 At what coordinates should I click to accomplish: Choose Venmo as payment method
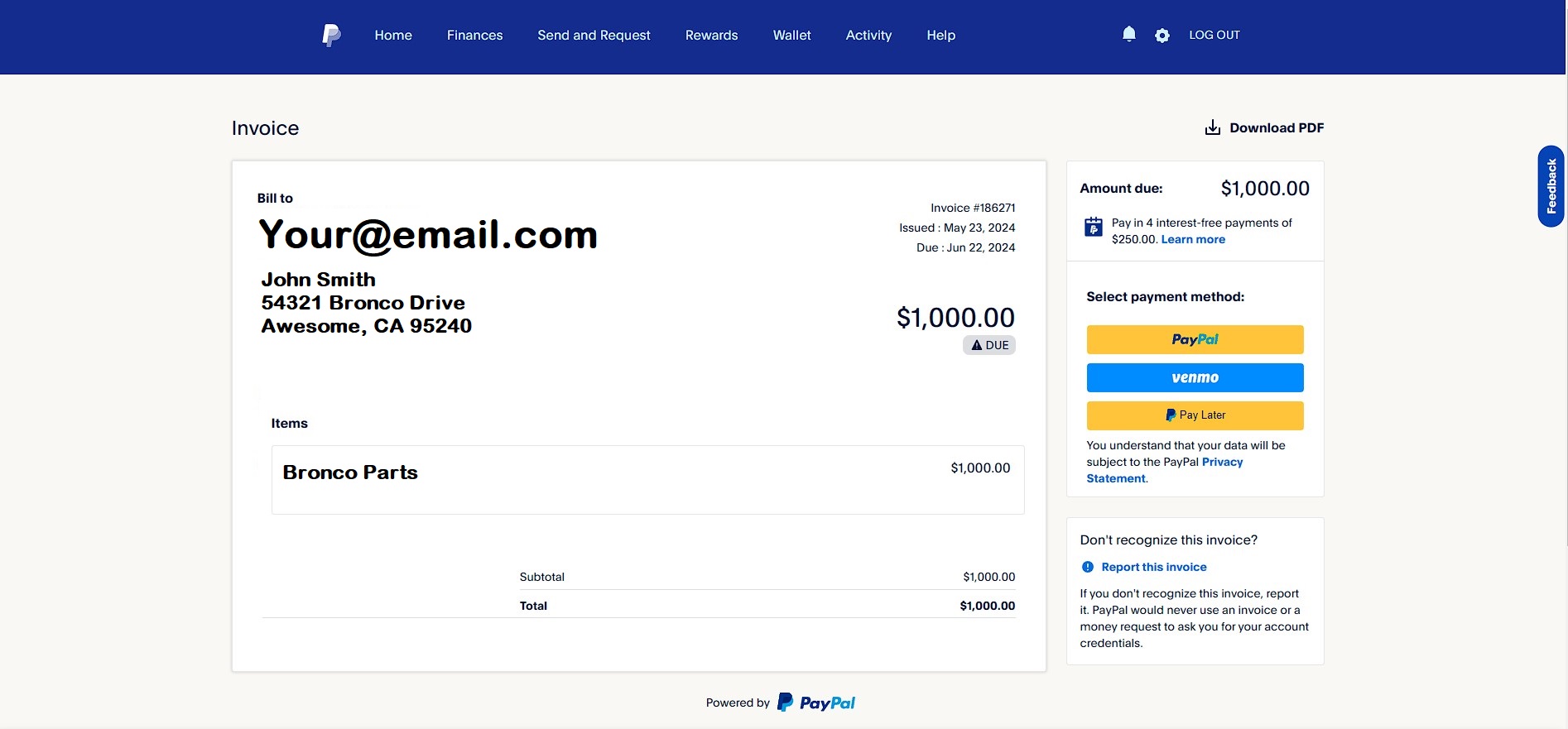click(x=1195, y=377)
